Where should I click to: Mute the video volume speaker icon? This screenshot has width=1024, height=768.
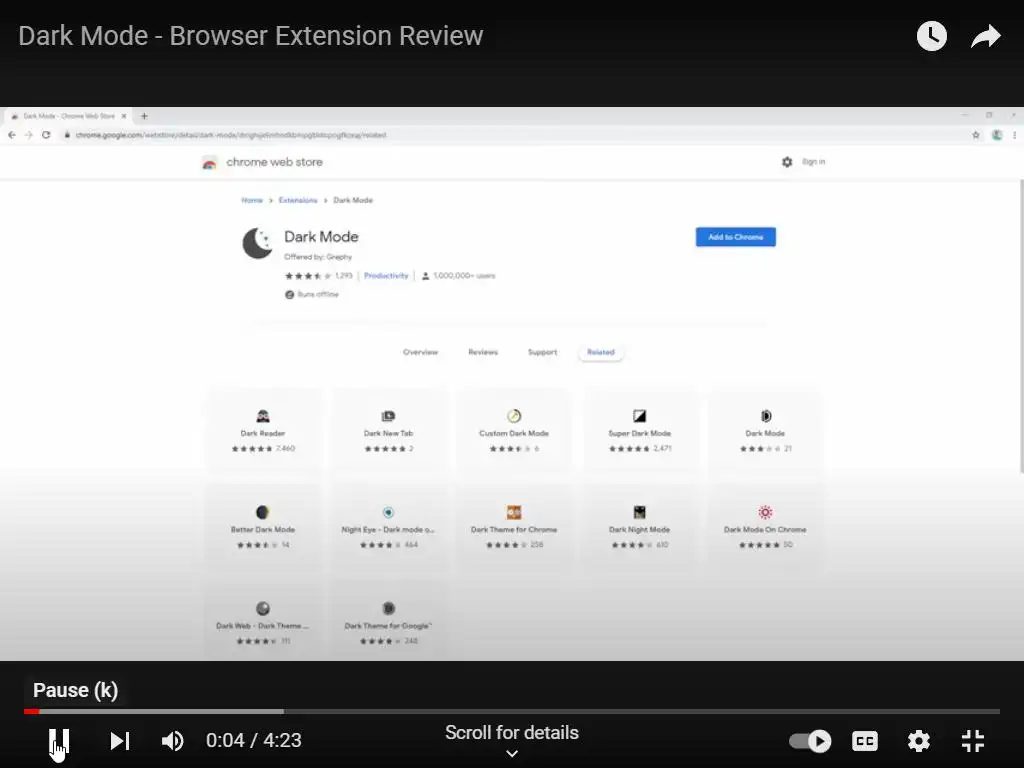click(x=172, y=741)
